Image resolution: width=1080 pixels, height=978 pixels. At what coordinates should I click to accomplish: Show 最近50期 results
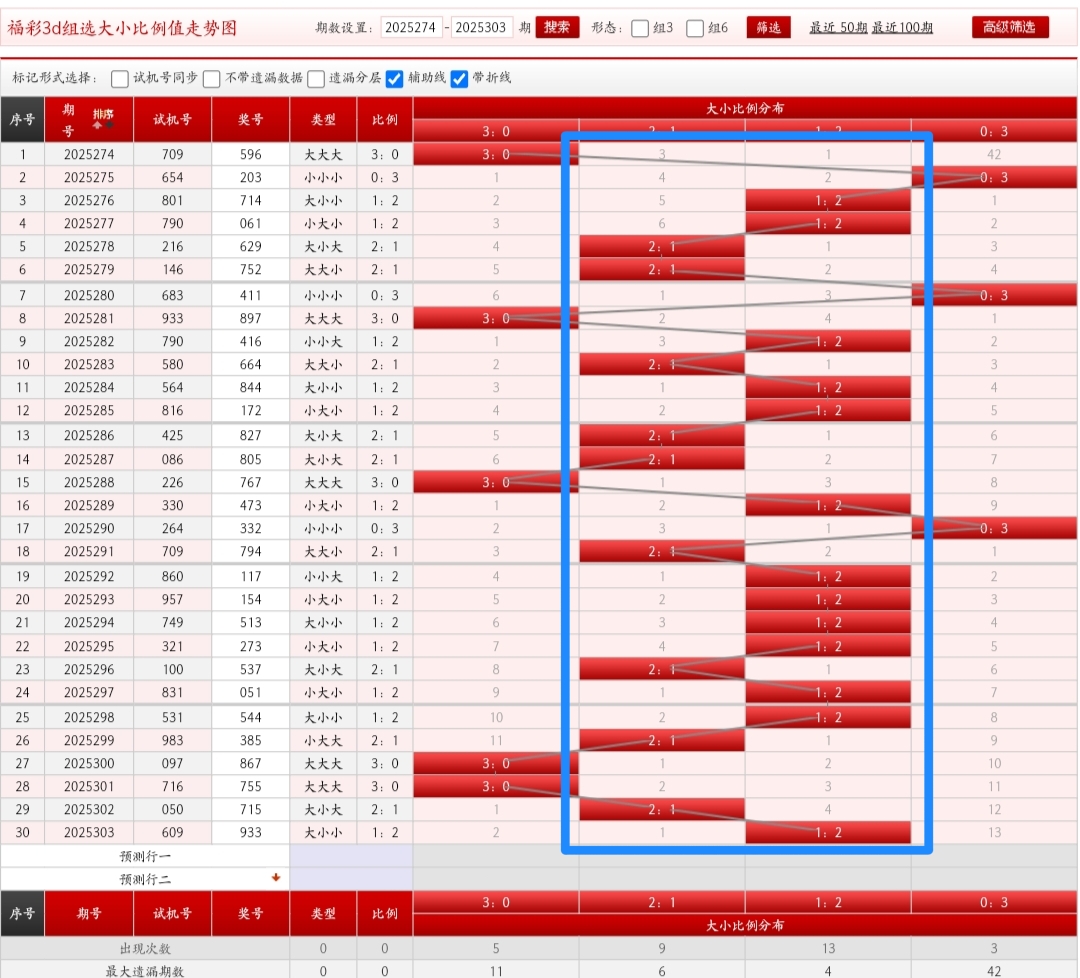tap(838, 28)
